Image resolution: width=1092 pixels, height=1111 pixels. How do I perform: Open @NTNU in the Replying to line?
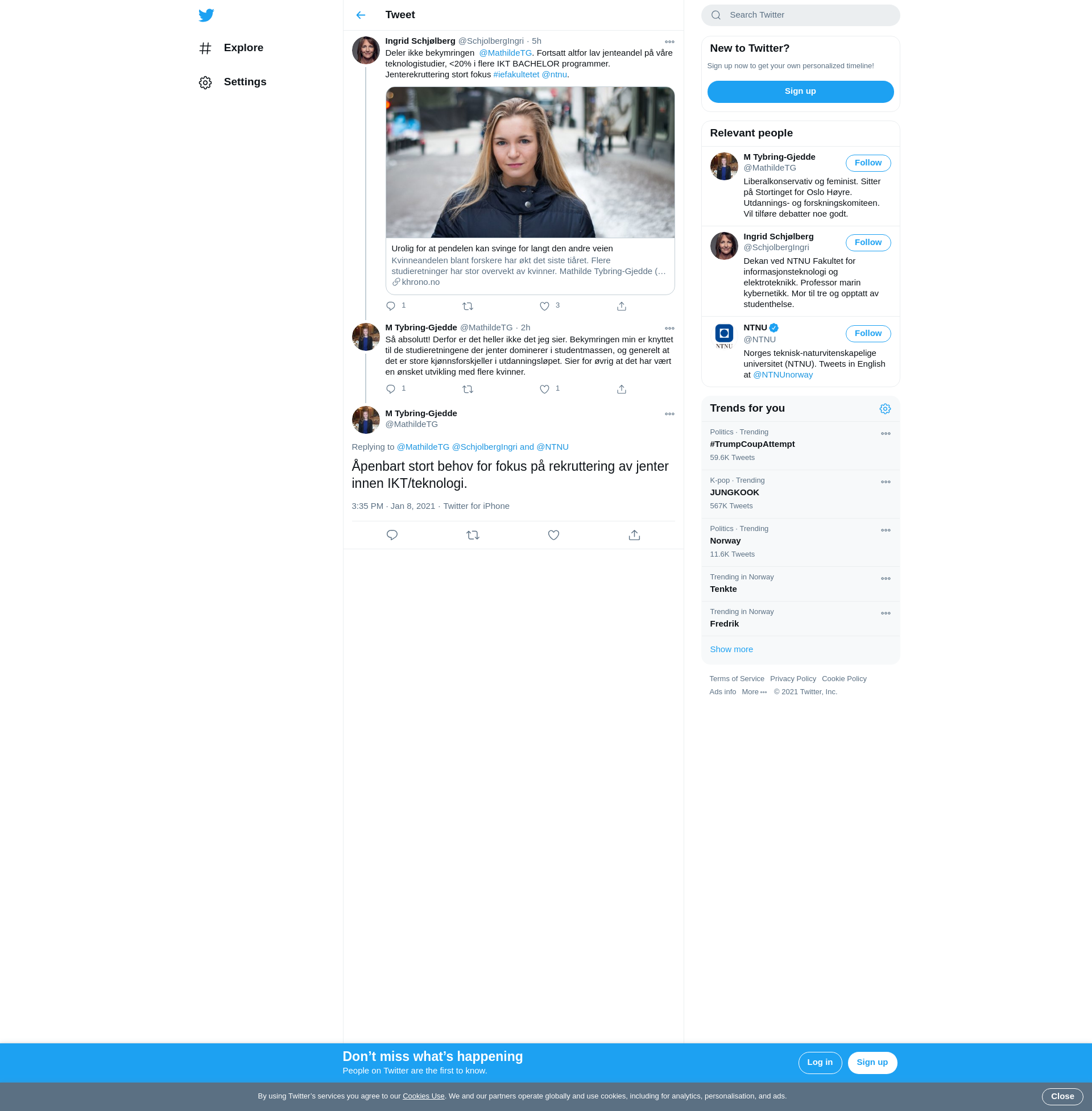point(552,447)
